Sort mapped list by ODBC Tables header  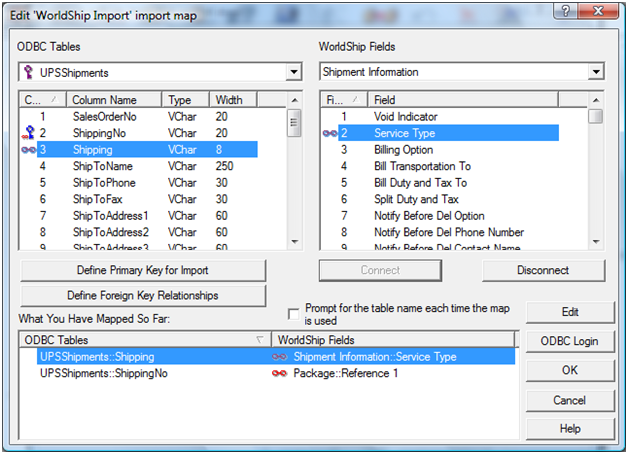(145, 340)
